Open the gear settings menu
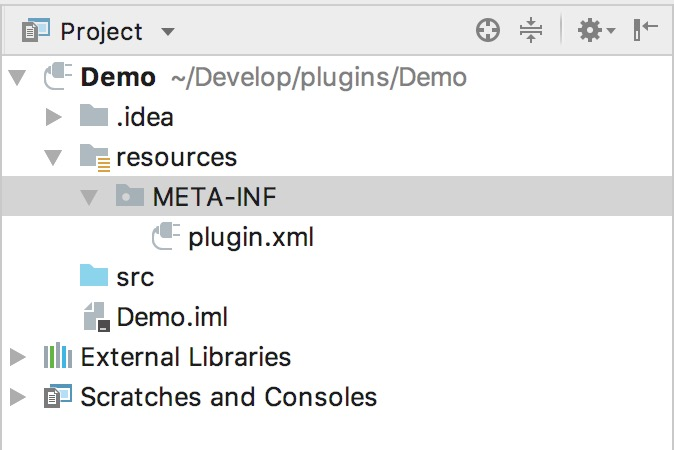 (596, 31)
